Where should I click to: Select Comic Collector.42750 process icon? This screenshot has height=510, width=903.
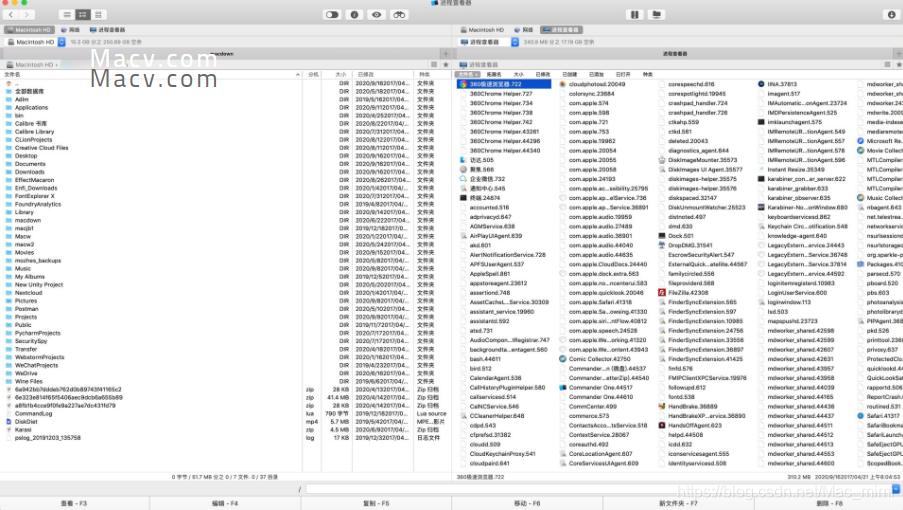click(563, 359)
